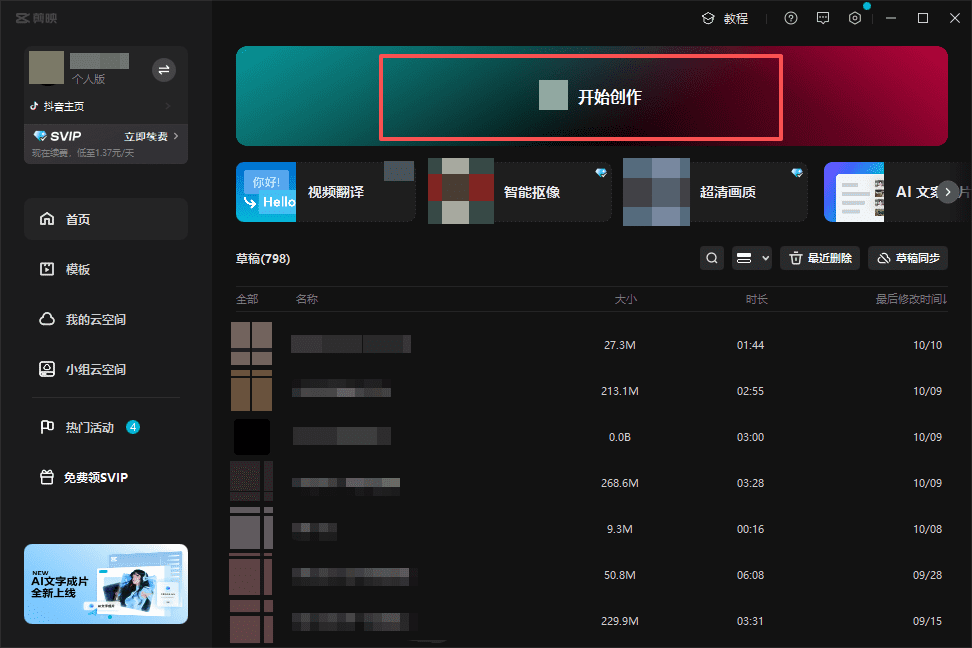
Task: Go to 模板 in sidebar
Action: (78, 269)
